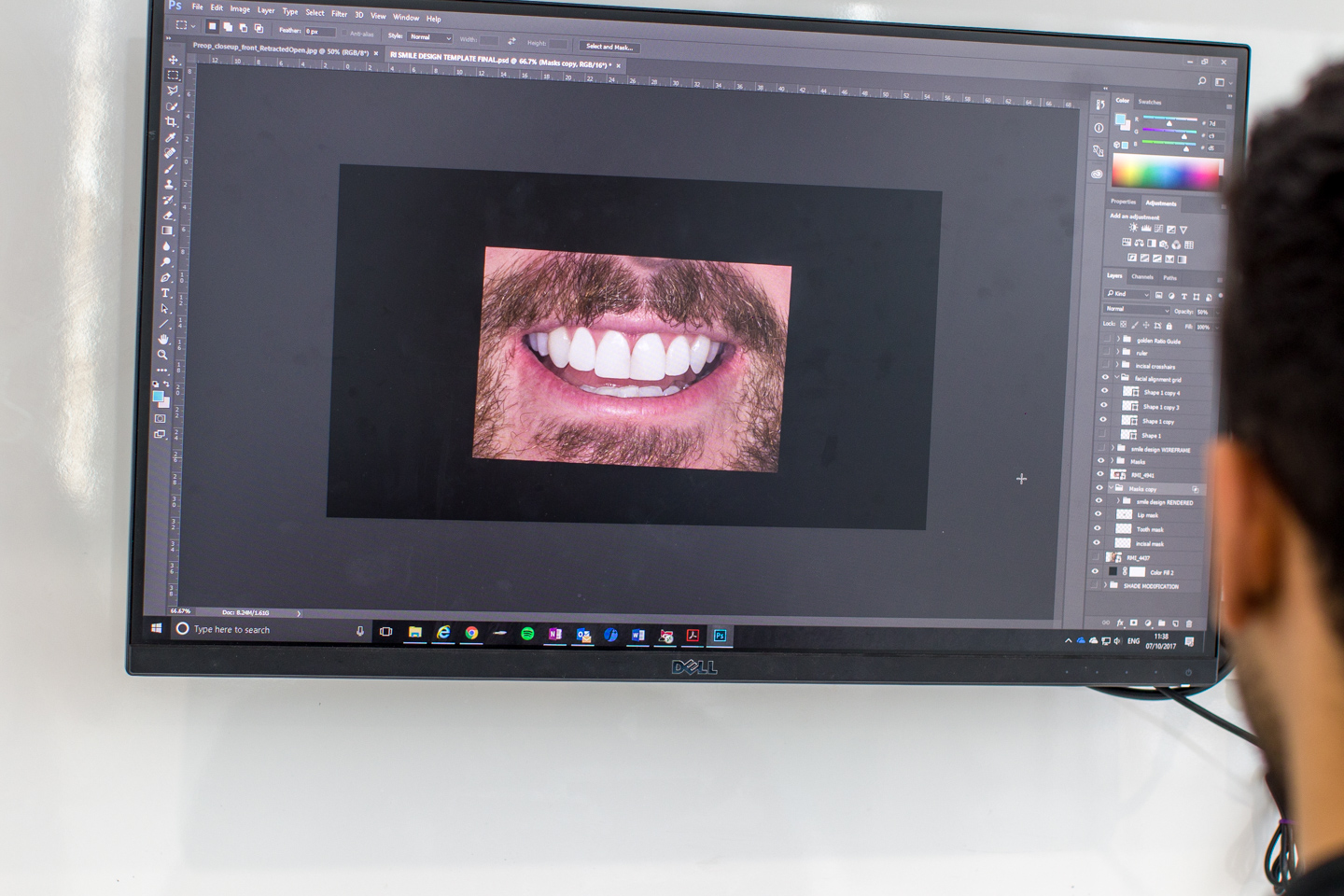The width and height of the screenshot is (1344, 896).
Task: Switch to the Channels tab
Action: [1142, 277]
